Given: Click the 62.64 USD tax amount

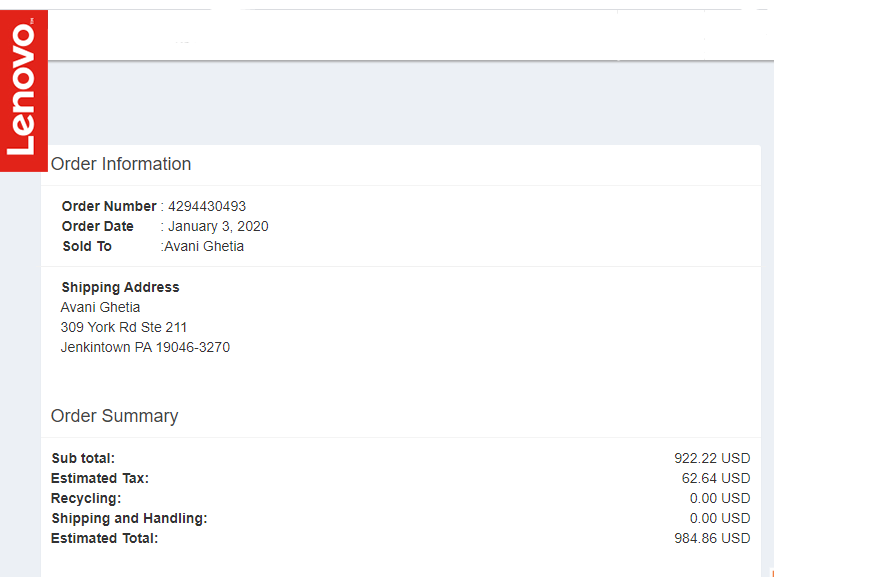Looking at the screenshot, I should [715, 478].
